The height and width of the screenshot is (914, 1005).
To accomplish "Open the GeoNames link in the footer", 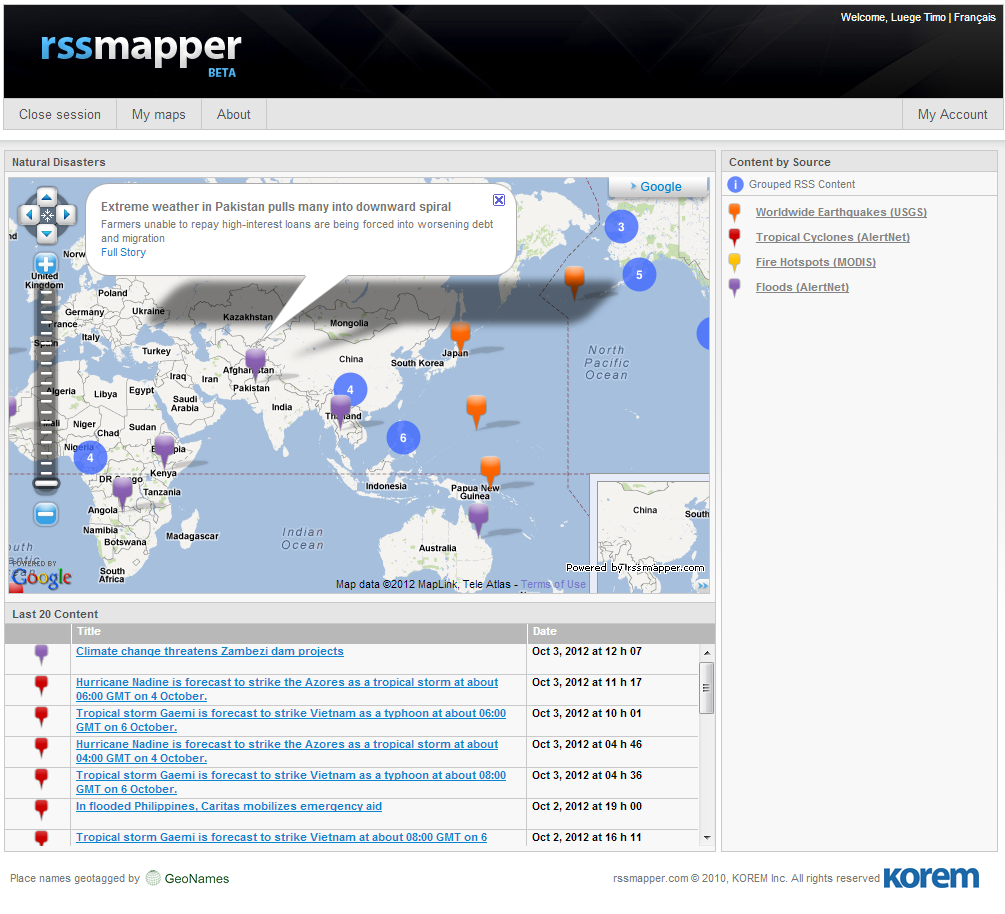I will click(188, 878).
